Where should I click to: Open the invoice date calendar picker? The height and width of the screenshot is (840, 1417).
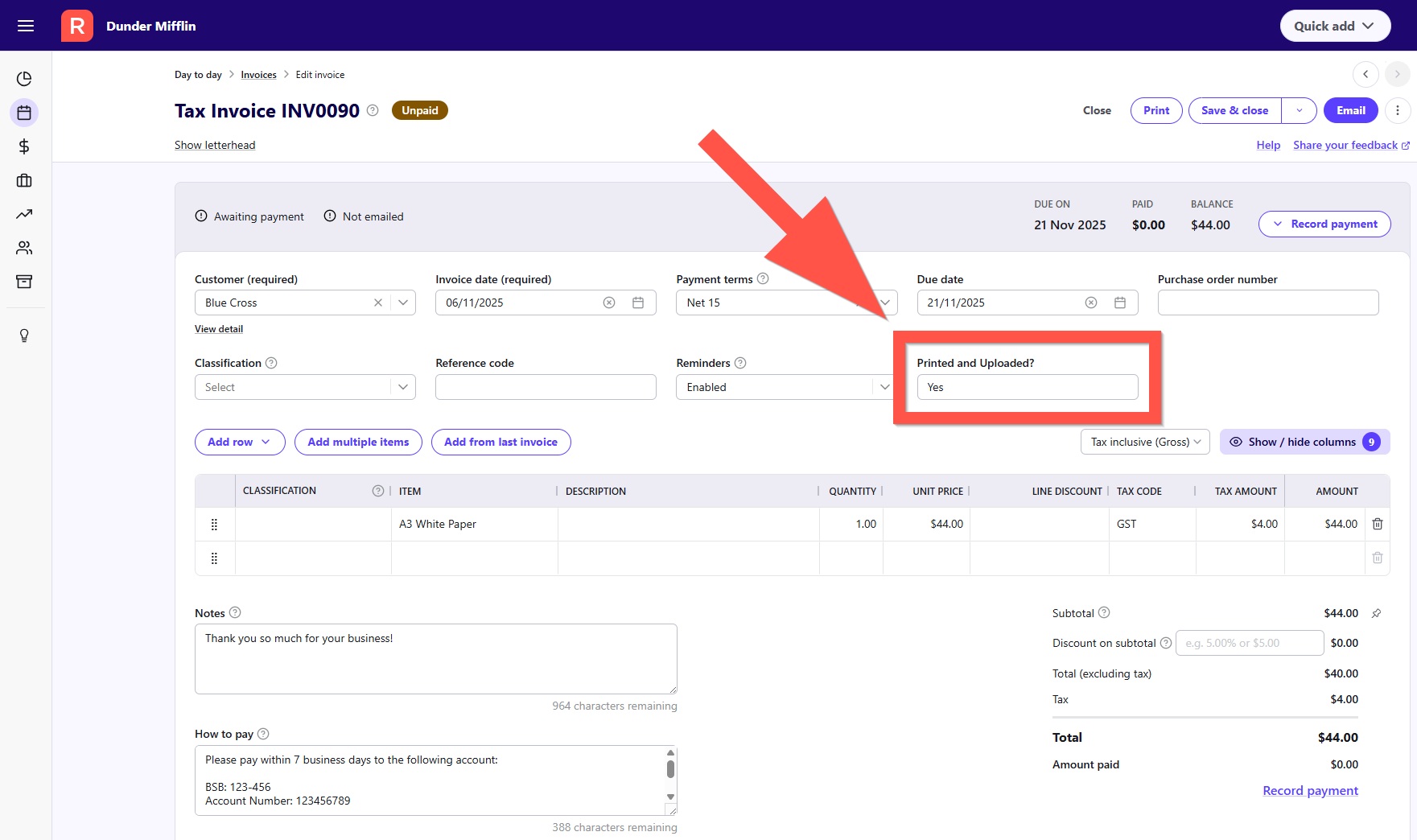coord(638,303)
